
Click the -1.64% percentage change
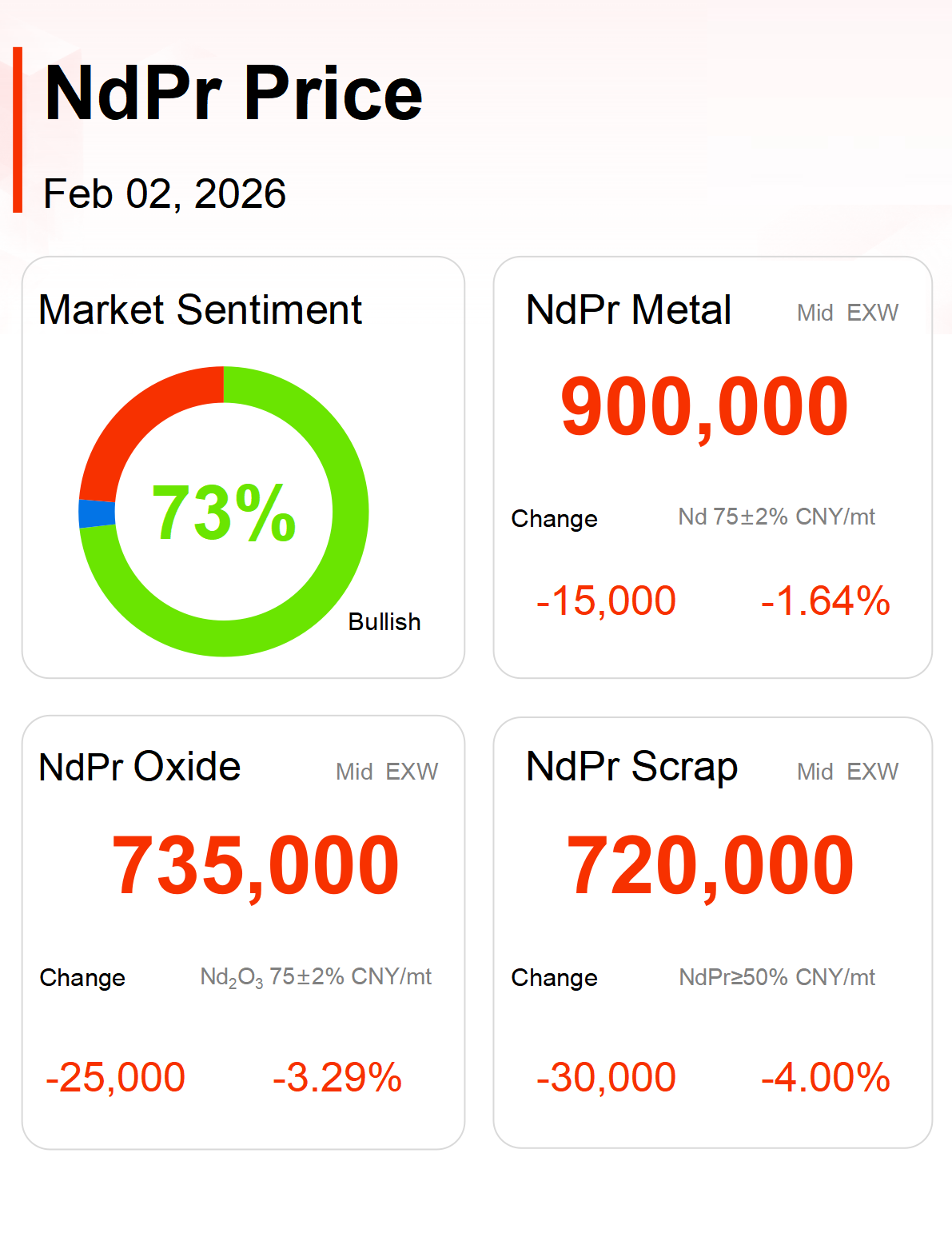point(825,601)
